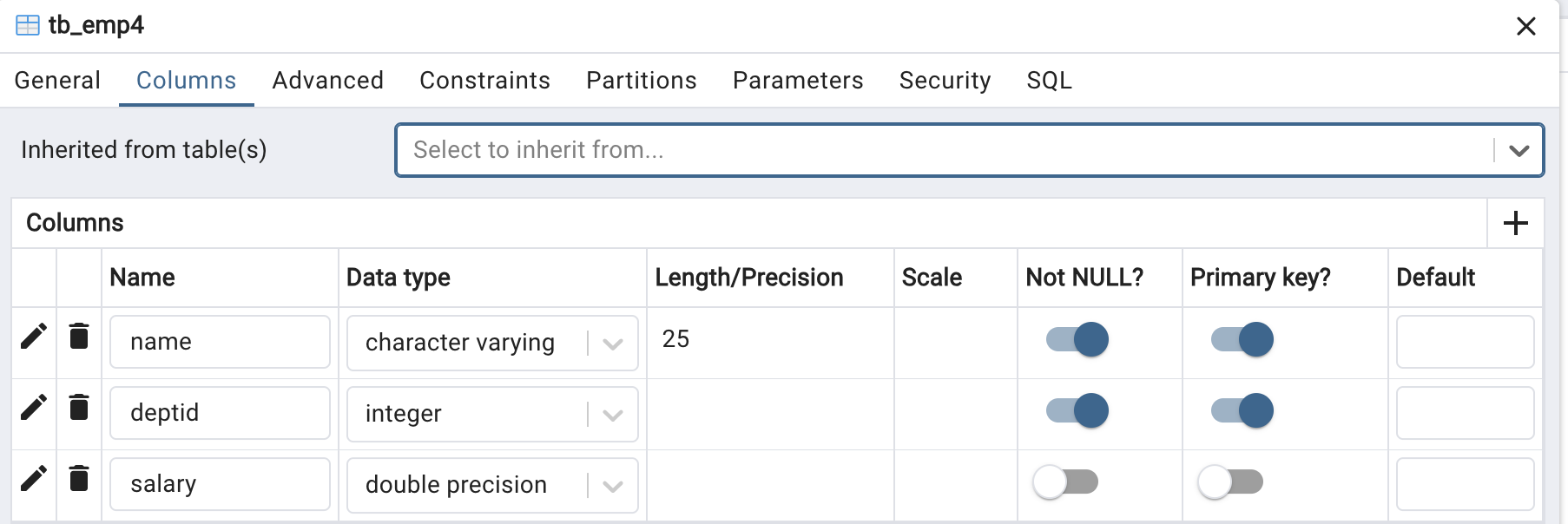Delete the name column row
The height and width of the screenshot is (524, 1568).
pyautogui.click(x=79, y=336)
